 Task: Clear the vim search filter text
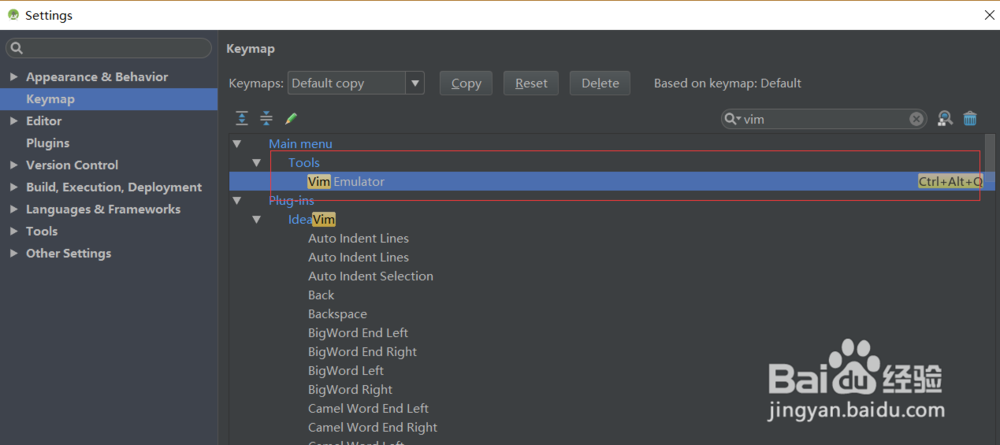(916, 119)
